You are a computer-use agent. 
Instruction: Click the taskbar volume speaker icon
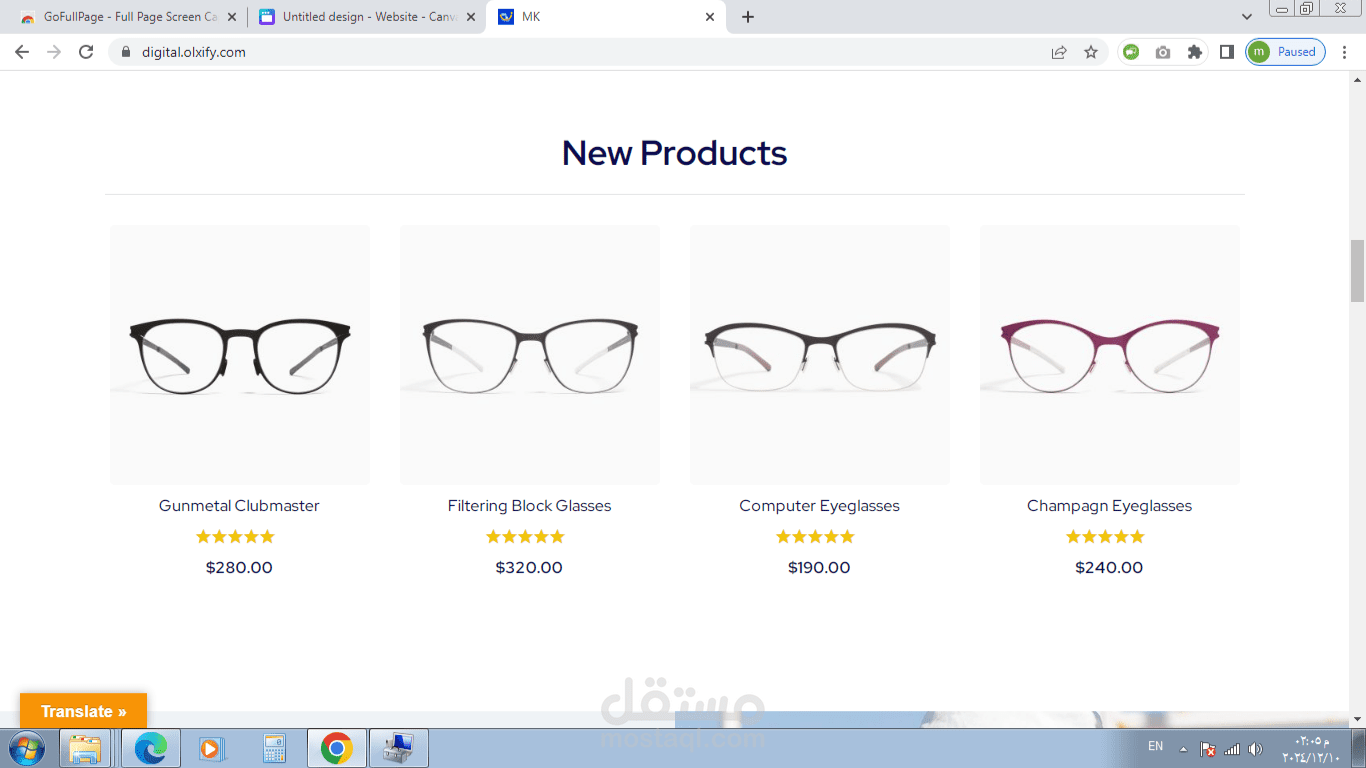tap(1256, 749)
